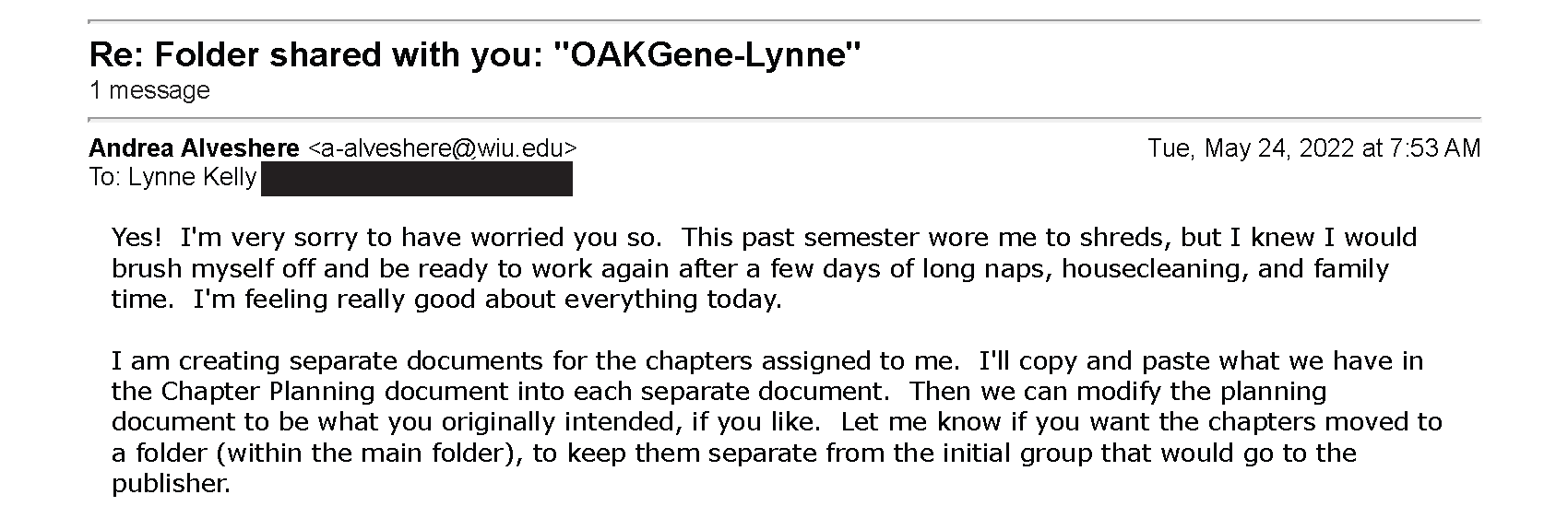
Task: Click the "Tue, May 24, 2022" date
Action: point(1251,148)
